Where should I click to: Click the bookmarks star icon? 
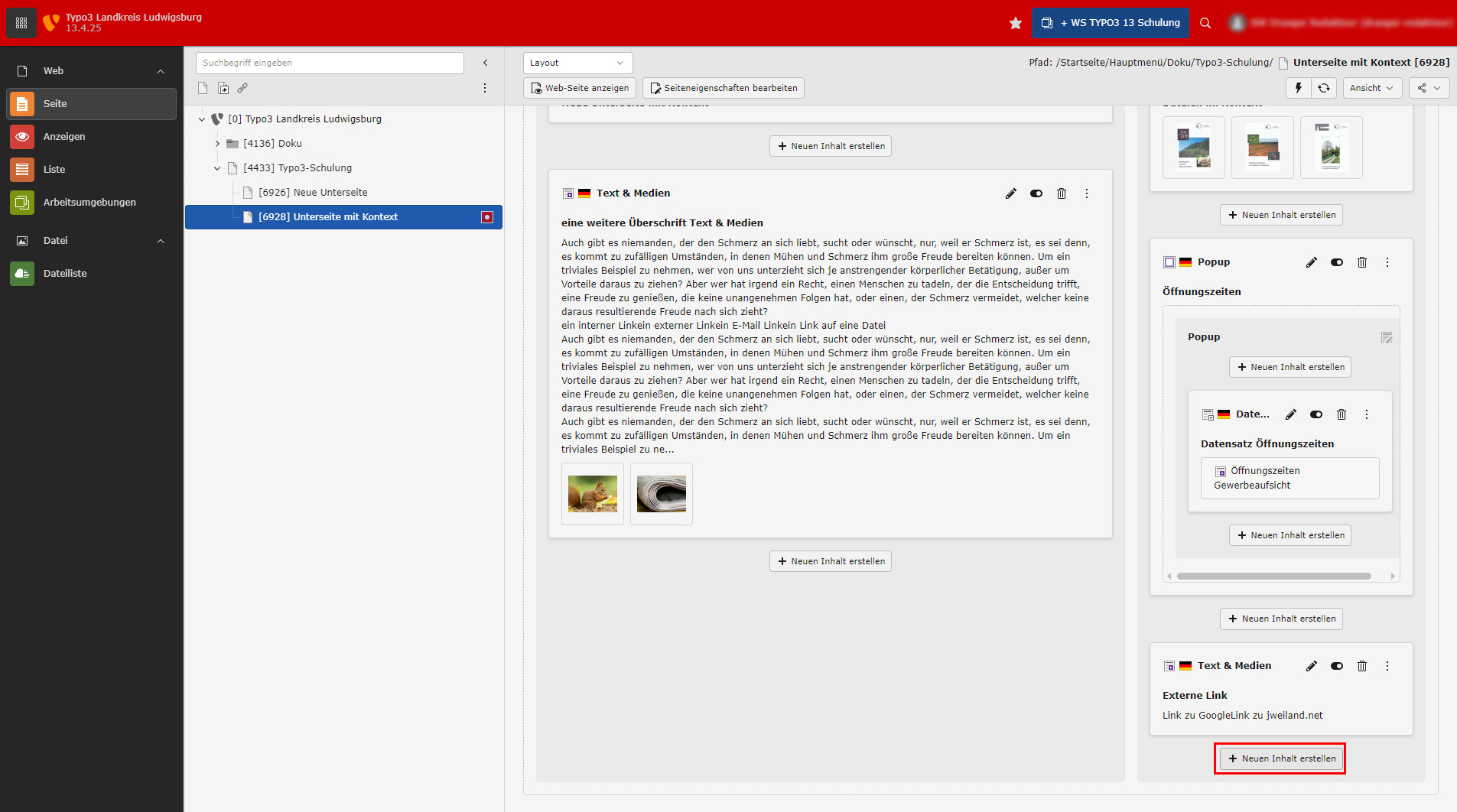(1015, 23)
